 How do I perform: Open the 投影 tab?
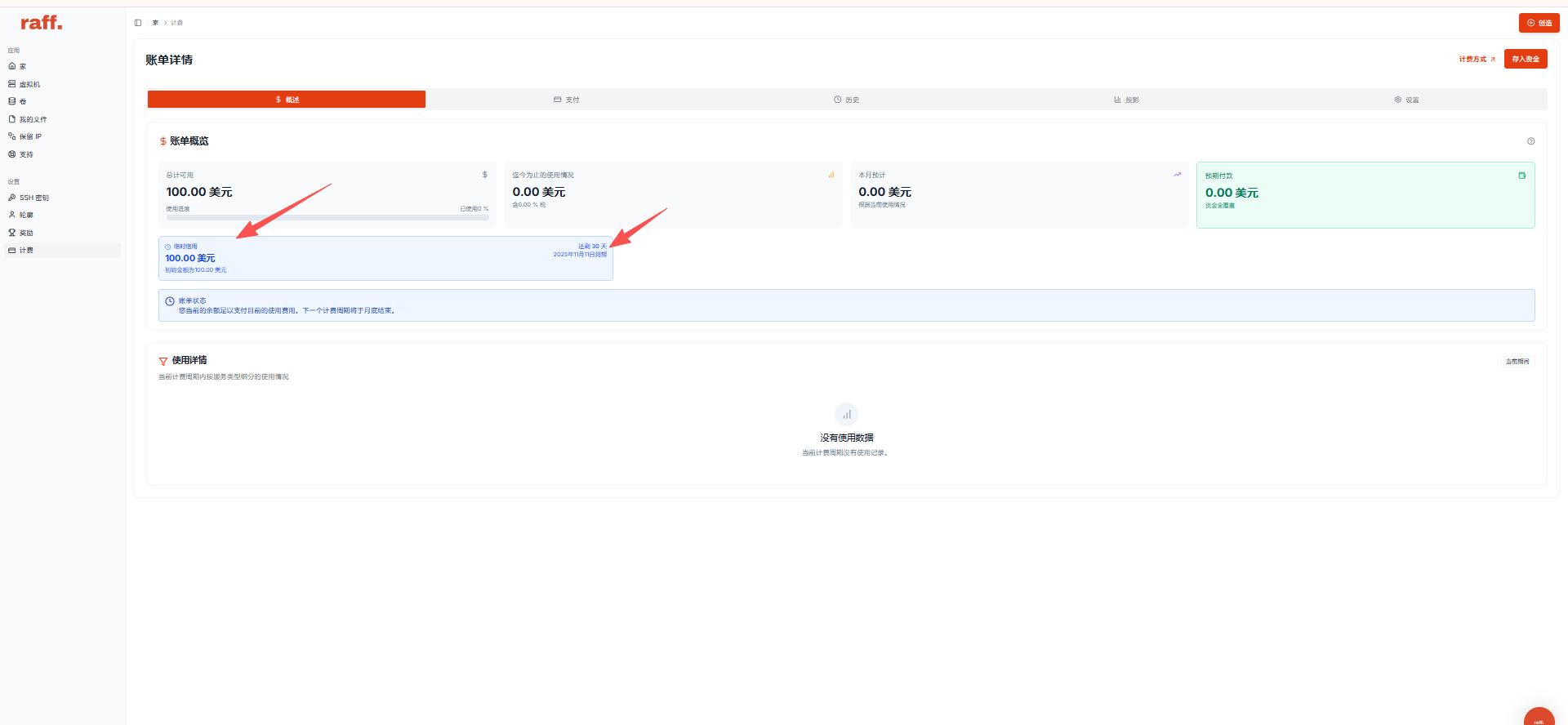click(x=1126, y=100)
